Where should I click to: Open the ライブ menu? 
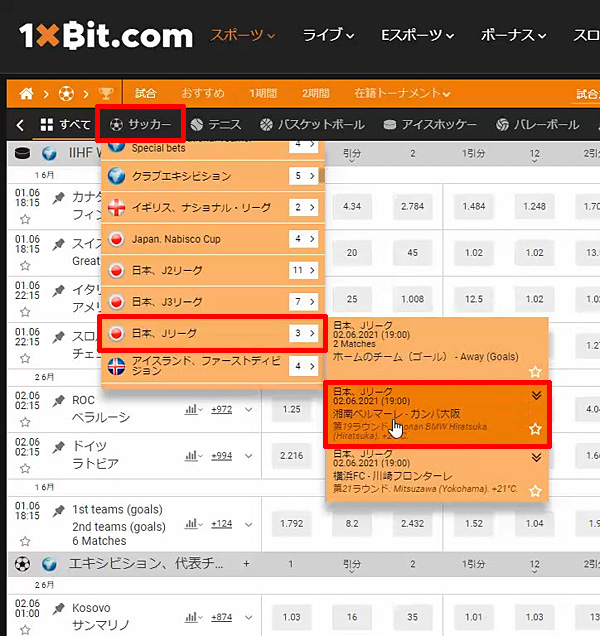328,35
